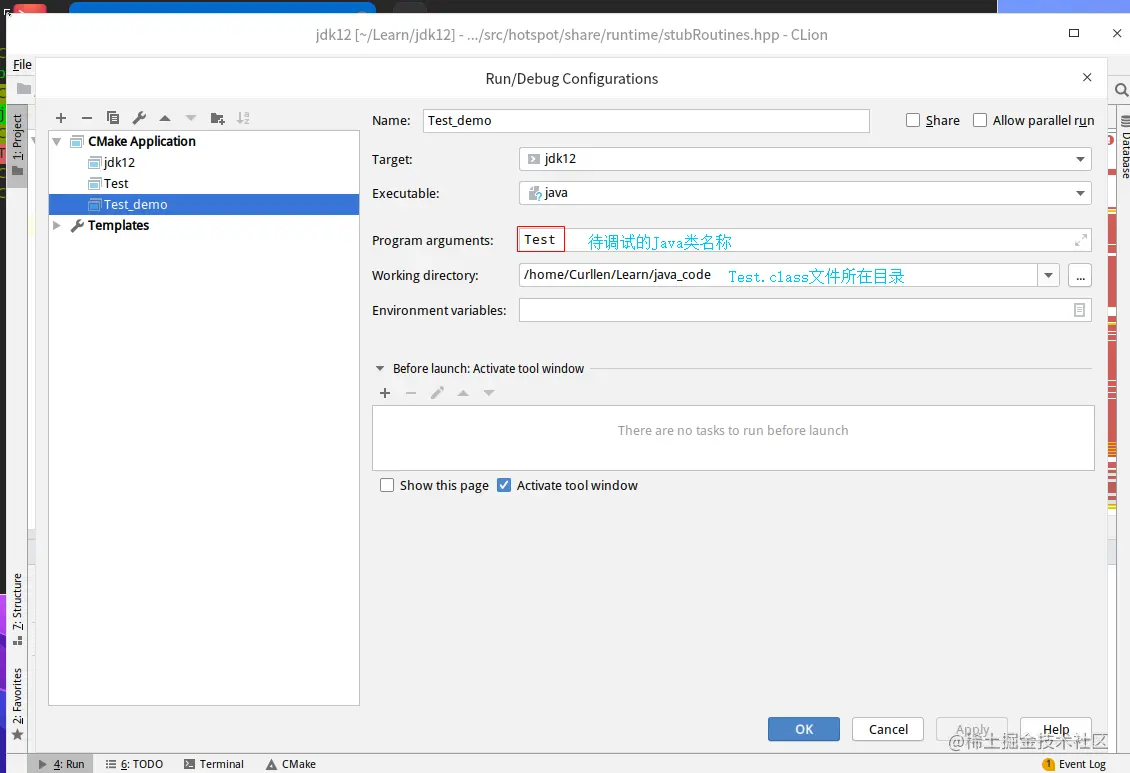Click the Name input field
This screenshot has height=773, width=1130.
click(646, 120)
